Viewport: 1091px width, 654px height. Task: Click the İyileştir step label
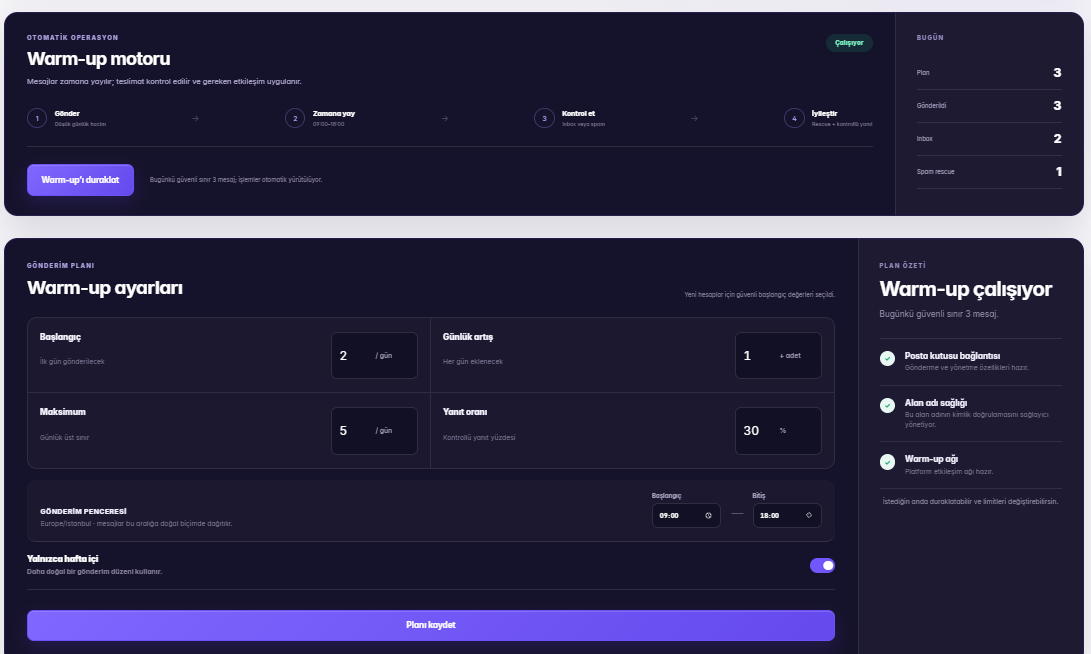pos(825,113)
